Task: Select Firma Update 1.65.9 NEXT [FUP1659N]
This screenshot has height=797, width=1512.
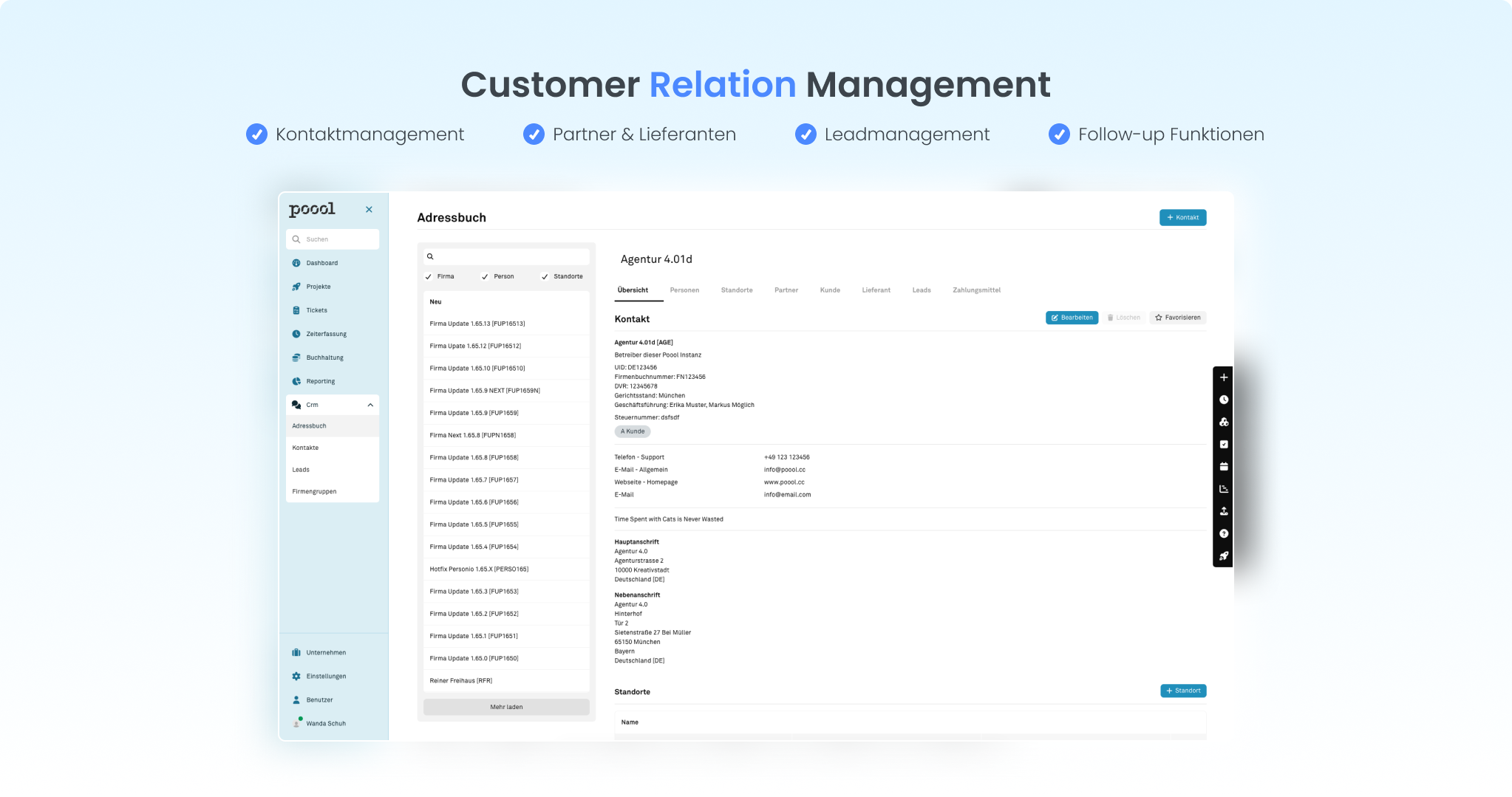Action: pos(506,391)
